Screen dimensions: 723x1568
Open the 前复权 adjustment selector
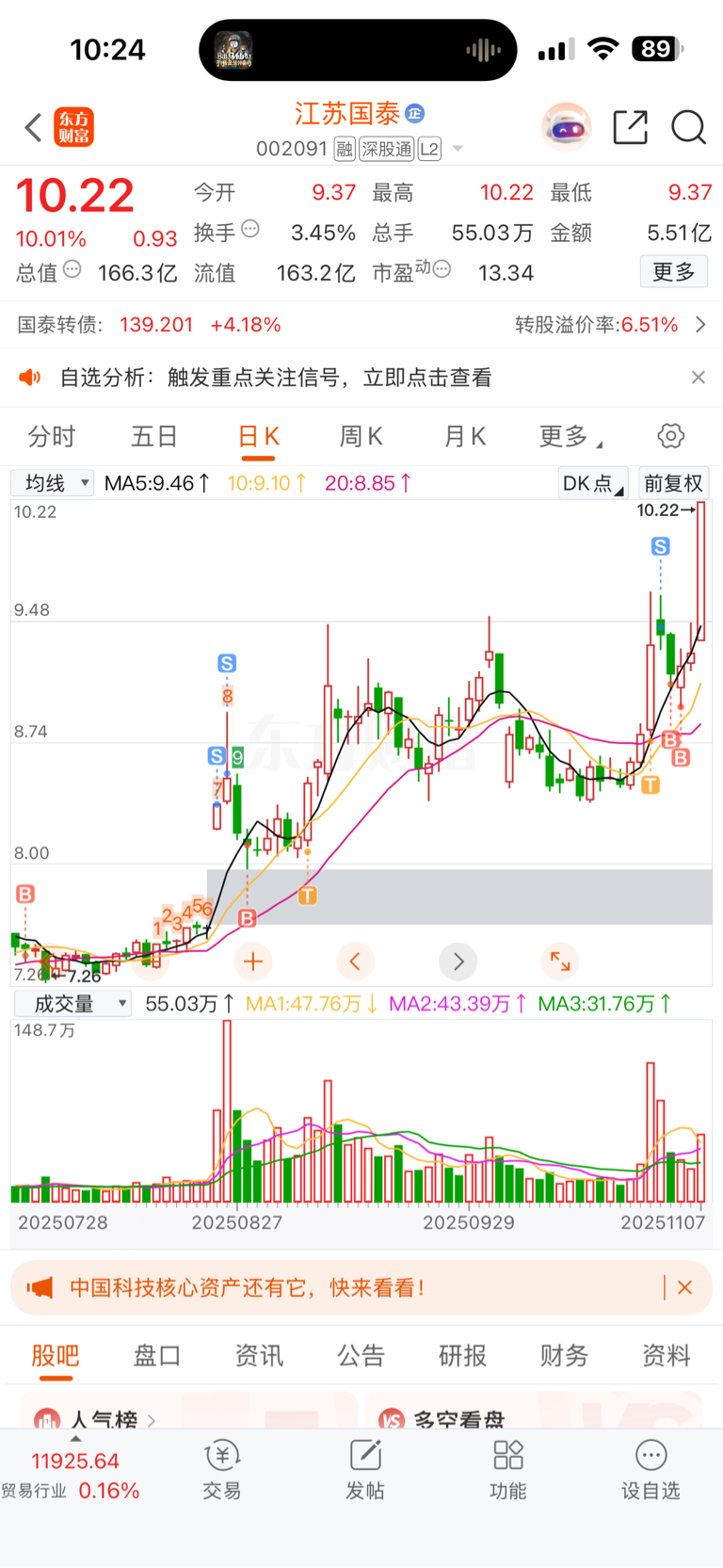click(x=673, y=483)
